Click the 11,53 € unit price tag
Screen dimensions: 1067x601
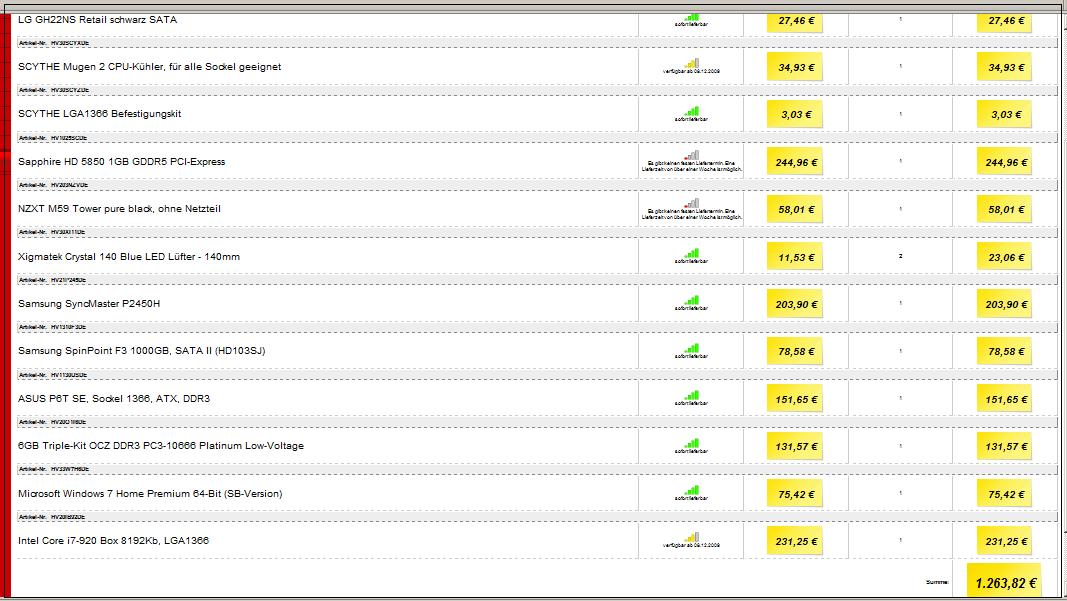pos(795,257)
